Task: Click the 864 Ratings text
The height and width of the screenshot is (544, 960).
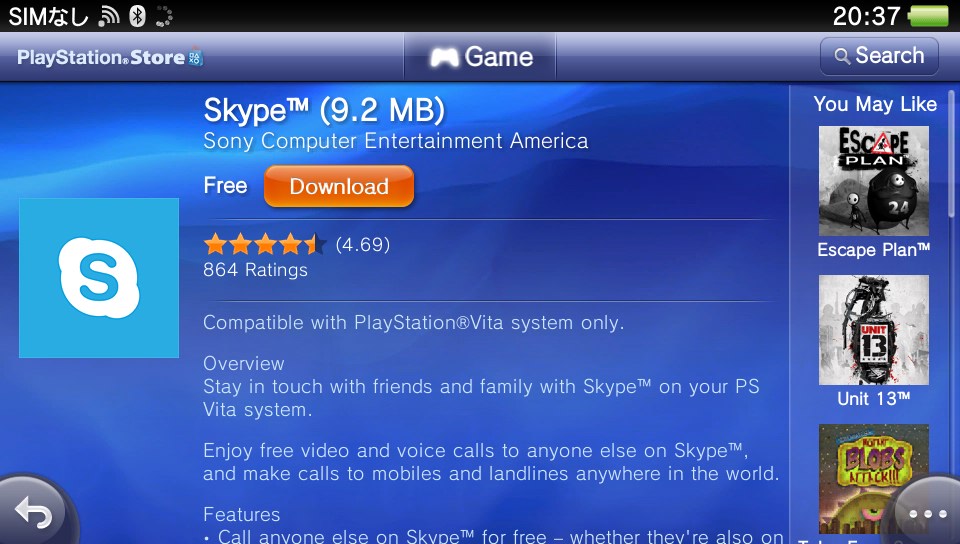Action: pyautogui.click(x=255, y=270)
